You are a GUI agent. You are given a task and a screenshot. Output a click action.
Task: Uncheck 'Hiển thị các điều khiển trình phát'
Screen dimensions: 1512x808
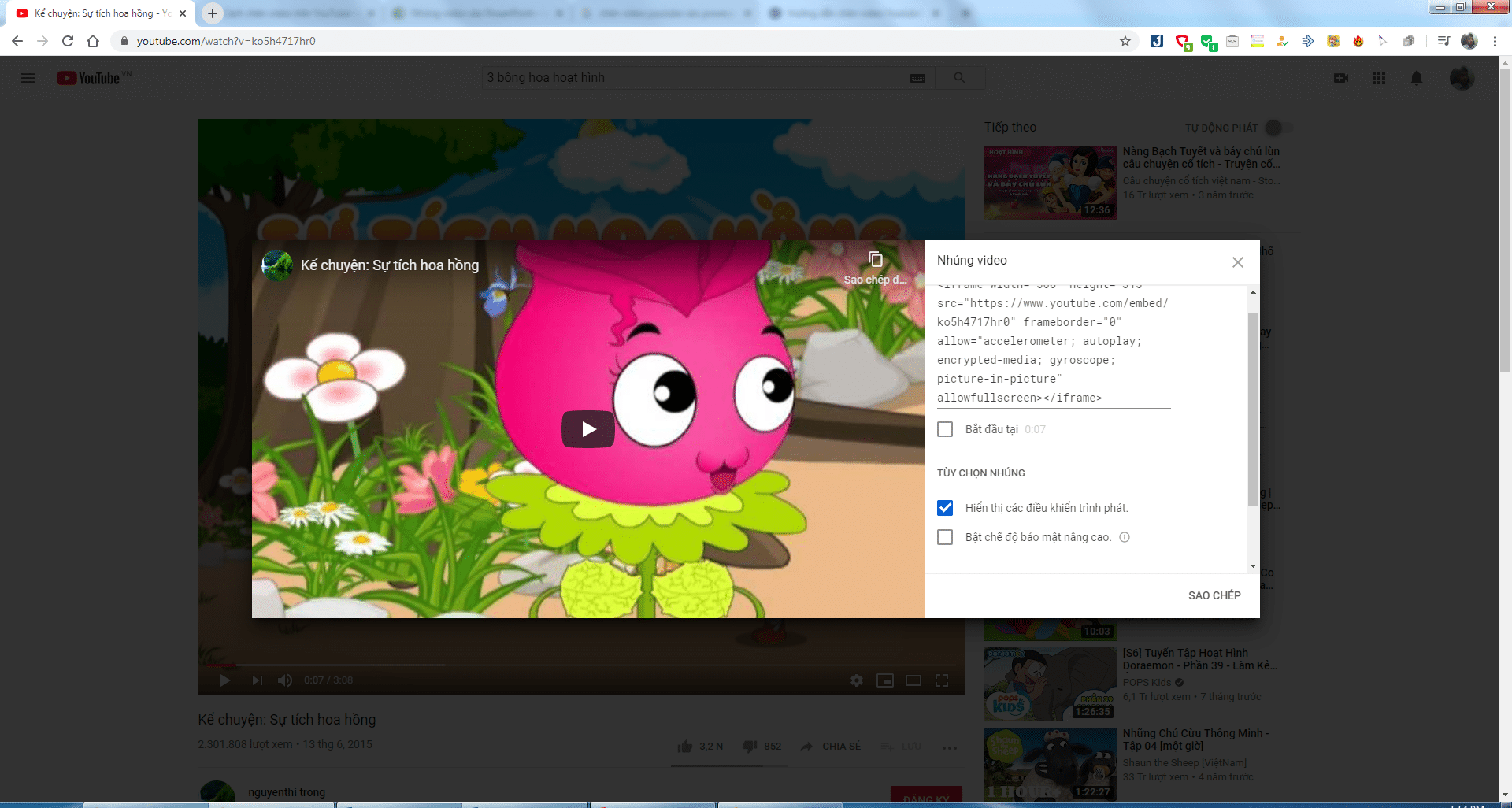pos(945,508)
